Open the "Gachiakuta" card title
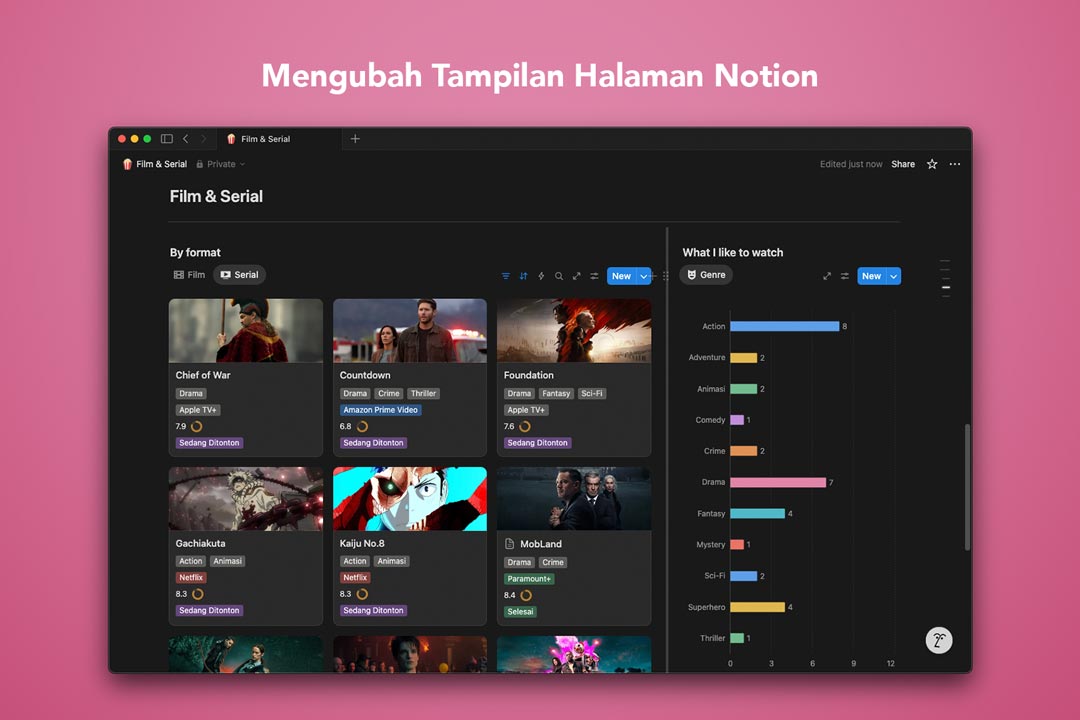 [x=200, y=543]
